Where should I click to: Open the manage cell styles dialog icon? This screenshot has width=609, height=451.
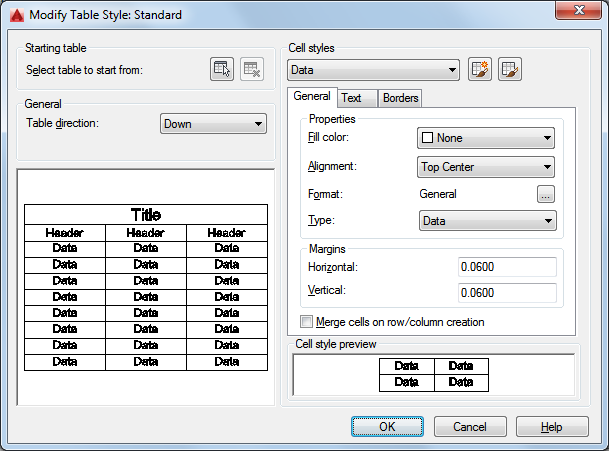pyautogui.click(x=510, y=70)
